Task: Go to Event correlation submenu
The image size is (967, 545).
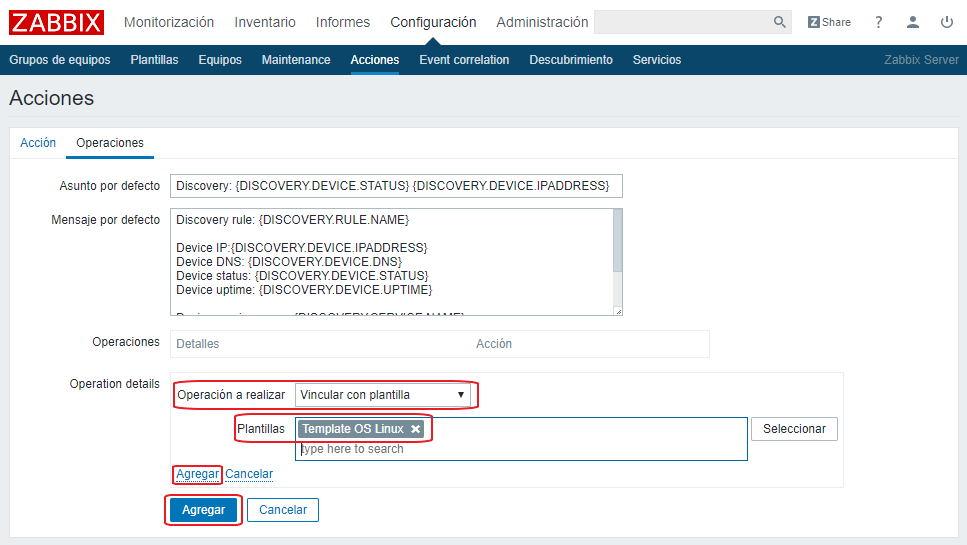Action: pyautogui.click(x=464, y=60)
